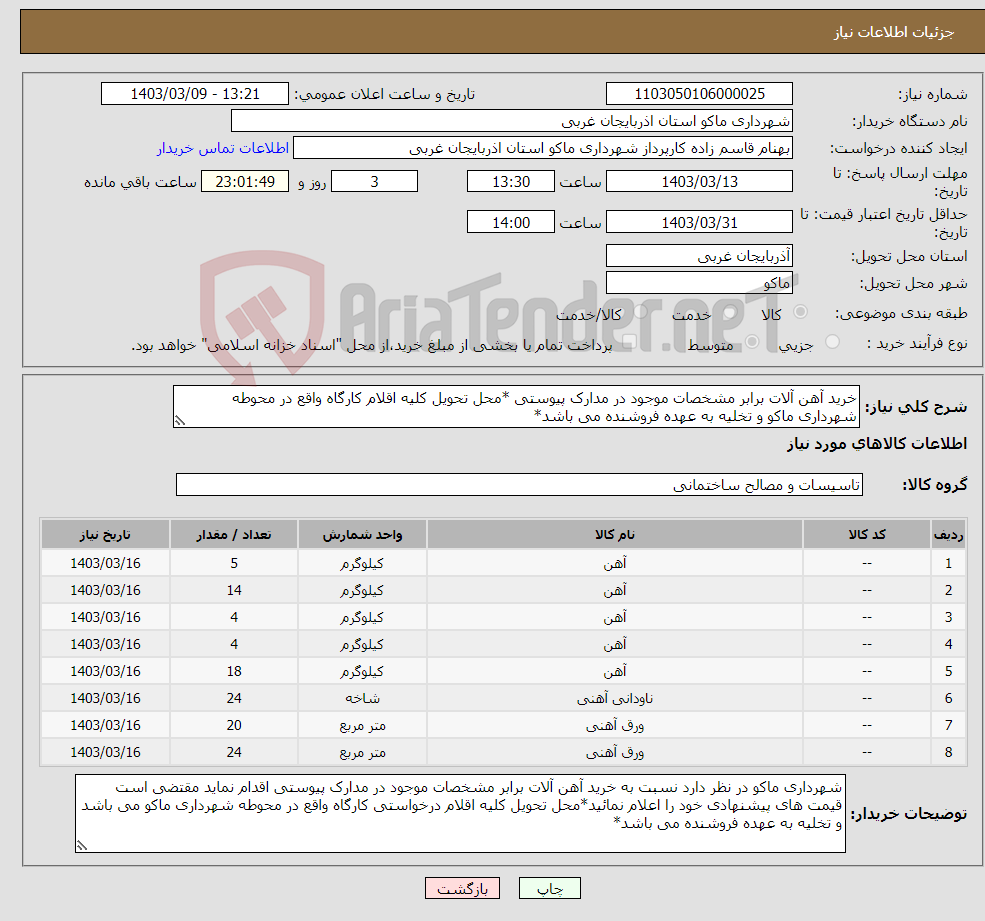The height and width of the screenshot is (921, 985).
Task: Click the کیلوگرم unit in row 3
Action: coord(362,618)
